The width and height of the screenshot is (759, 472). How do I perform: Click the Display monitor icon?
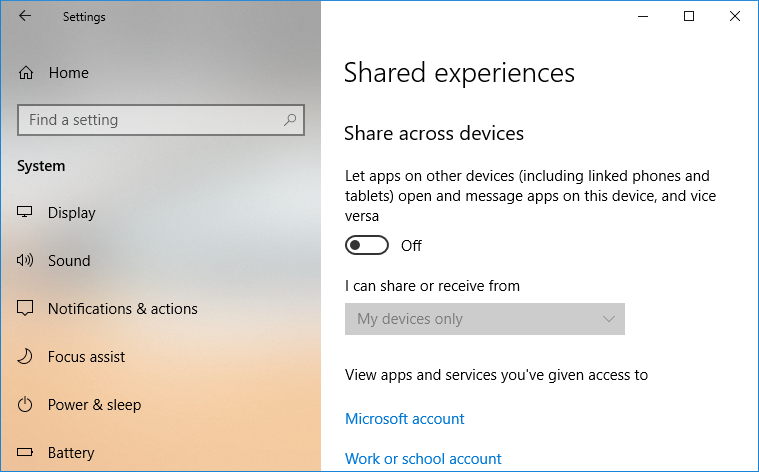[26, 213]
